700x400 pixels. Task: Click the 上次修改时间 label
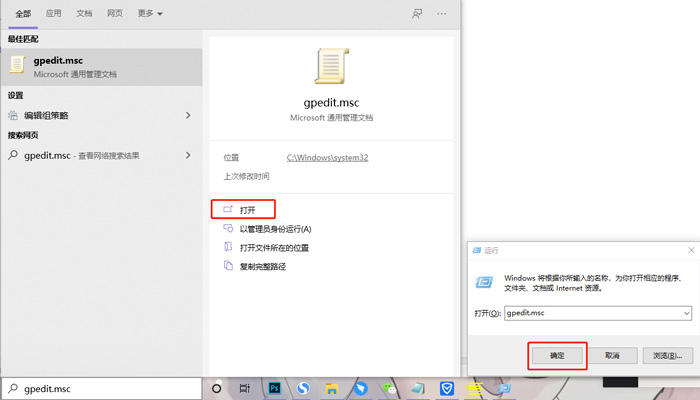(246, 176)
